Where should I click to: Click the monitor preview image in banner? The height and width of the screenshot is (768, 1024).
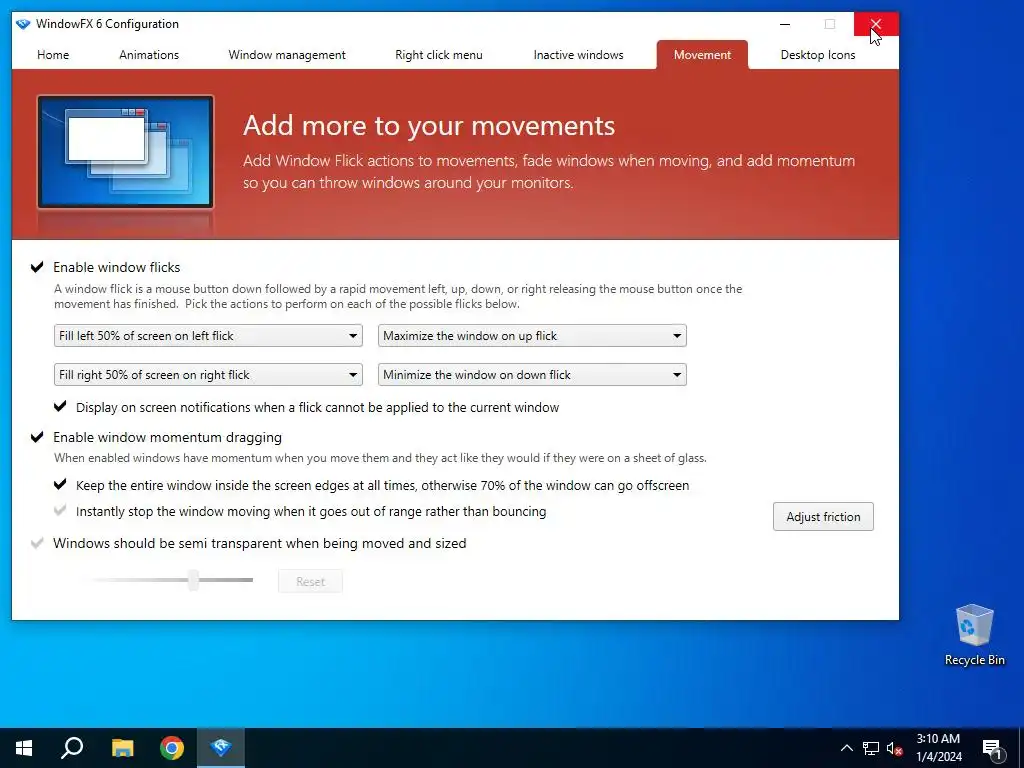point(125,152)
